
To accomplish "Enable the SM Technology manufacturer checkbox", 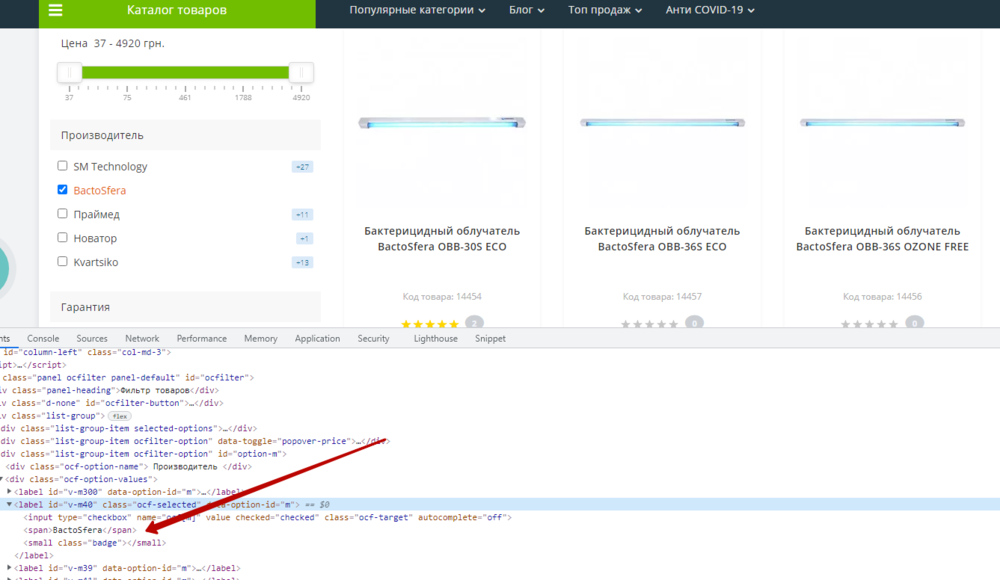I will pyautogui.click(x=63, y=166).
